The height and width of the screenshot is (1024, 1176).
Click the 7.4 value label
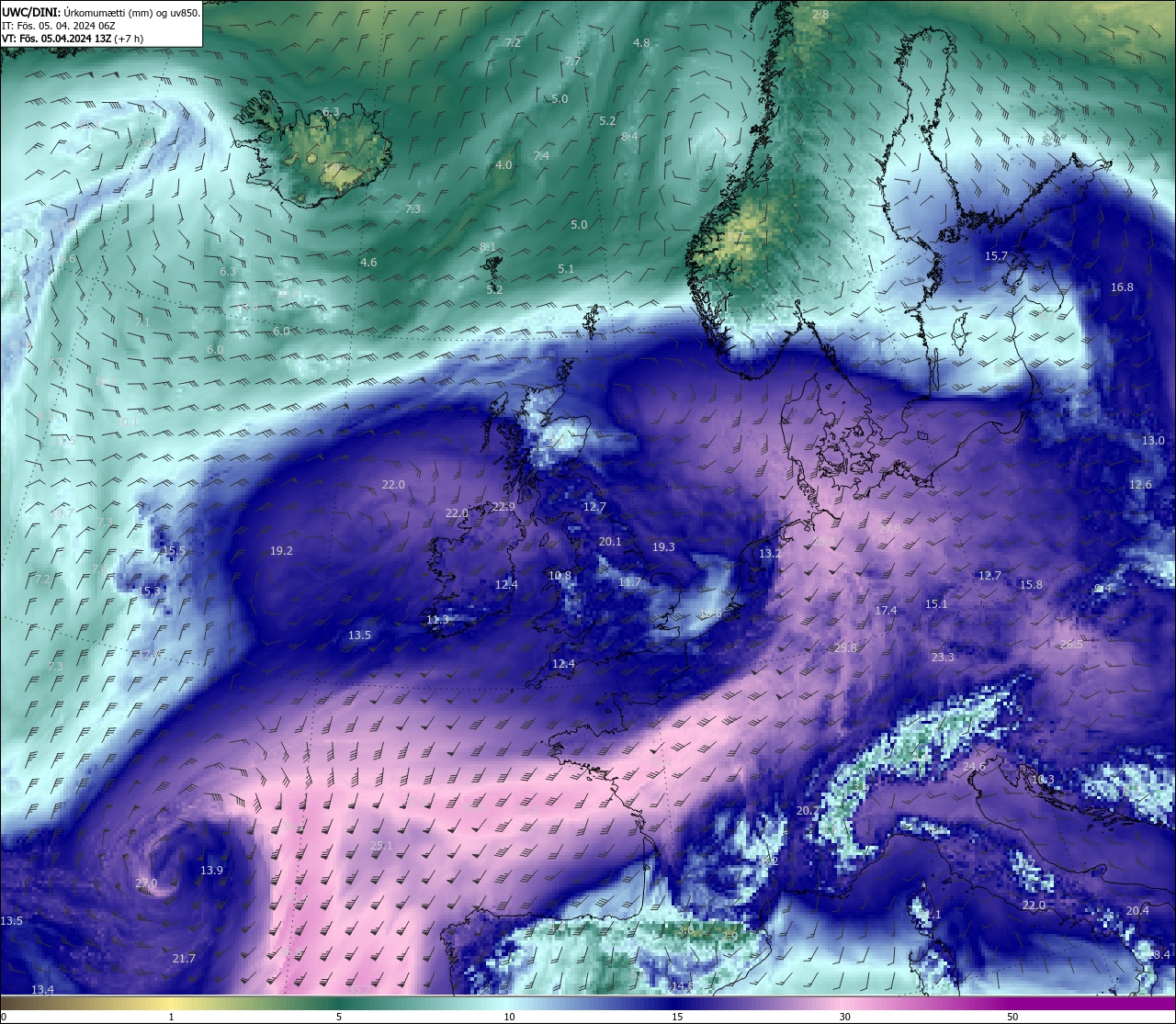click(541, 156)
